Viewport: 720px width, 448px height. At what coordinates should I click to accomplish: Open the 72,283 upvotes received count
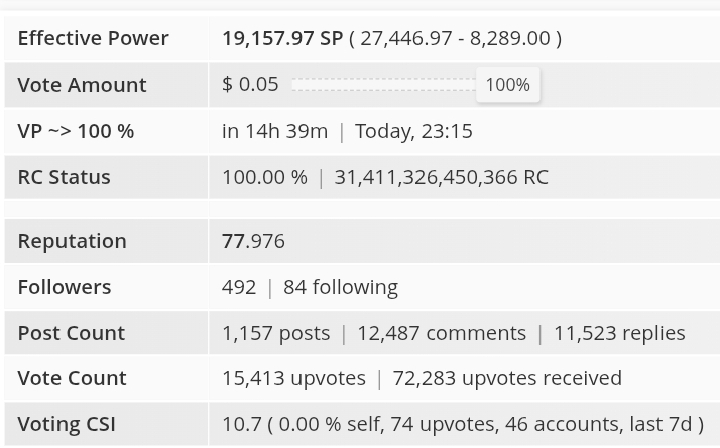point(507,378)
